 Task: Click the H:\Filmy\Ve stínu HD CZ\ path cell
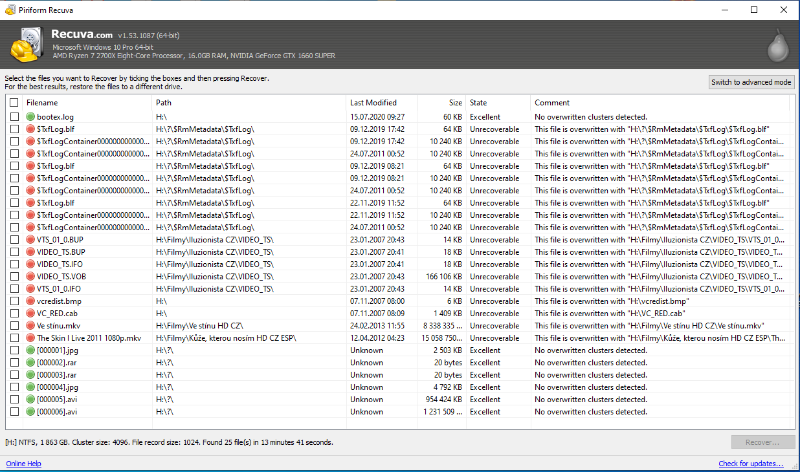coord(199,326)
